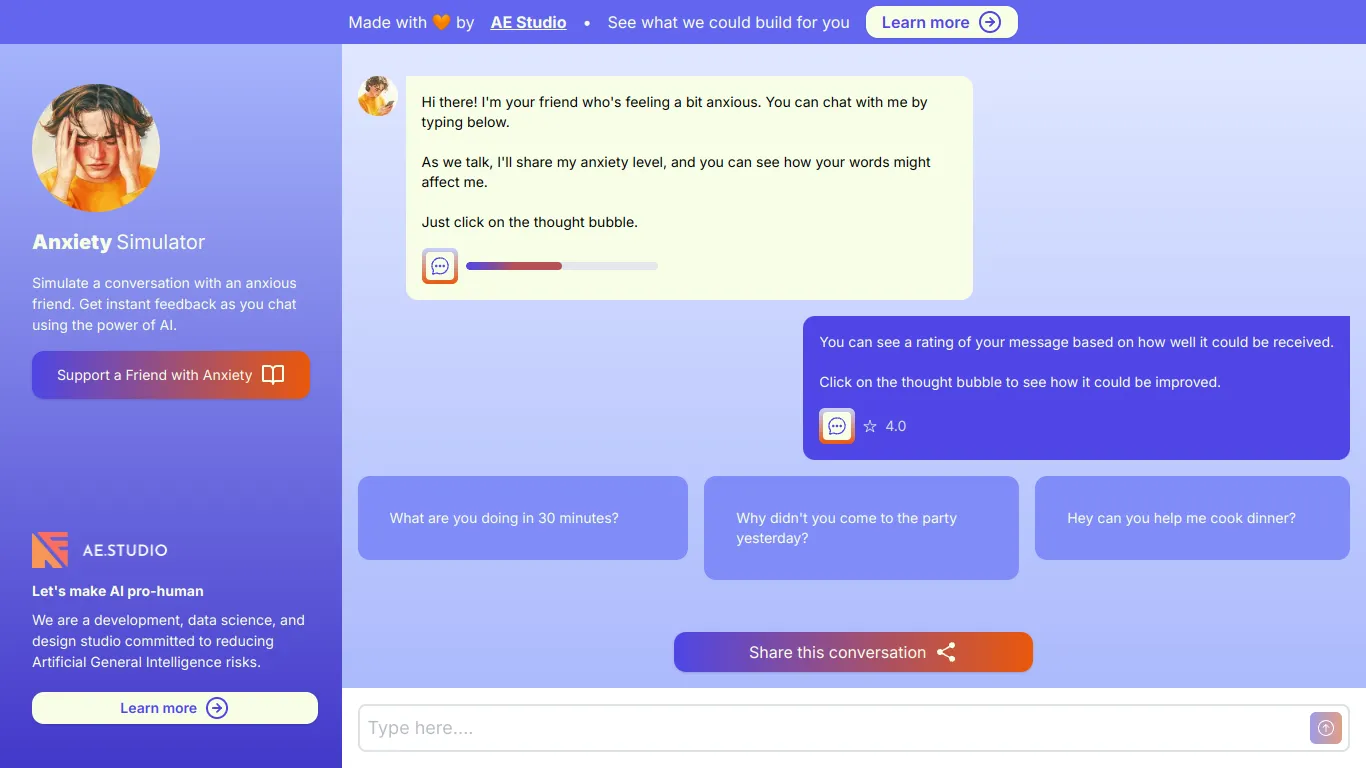
Task: Click the send arrow icon in message box
Action: coord(1326,729)
